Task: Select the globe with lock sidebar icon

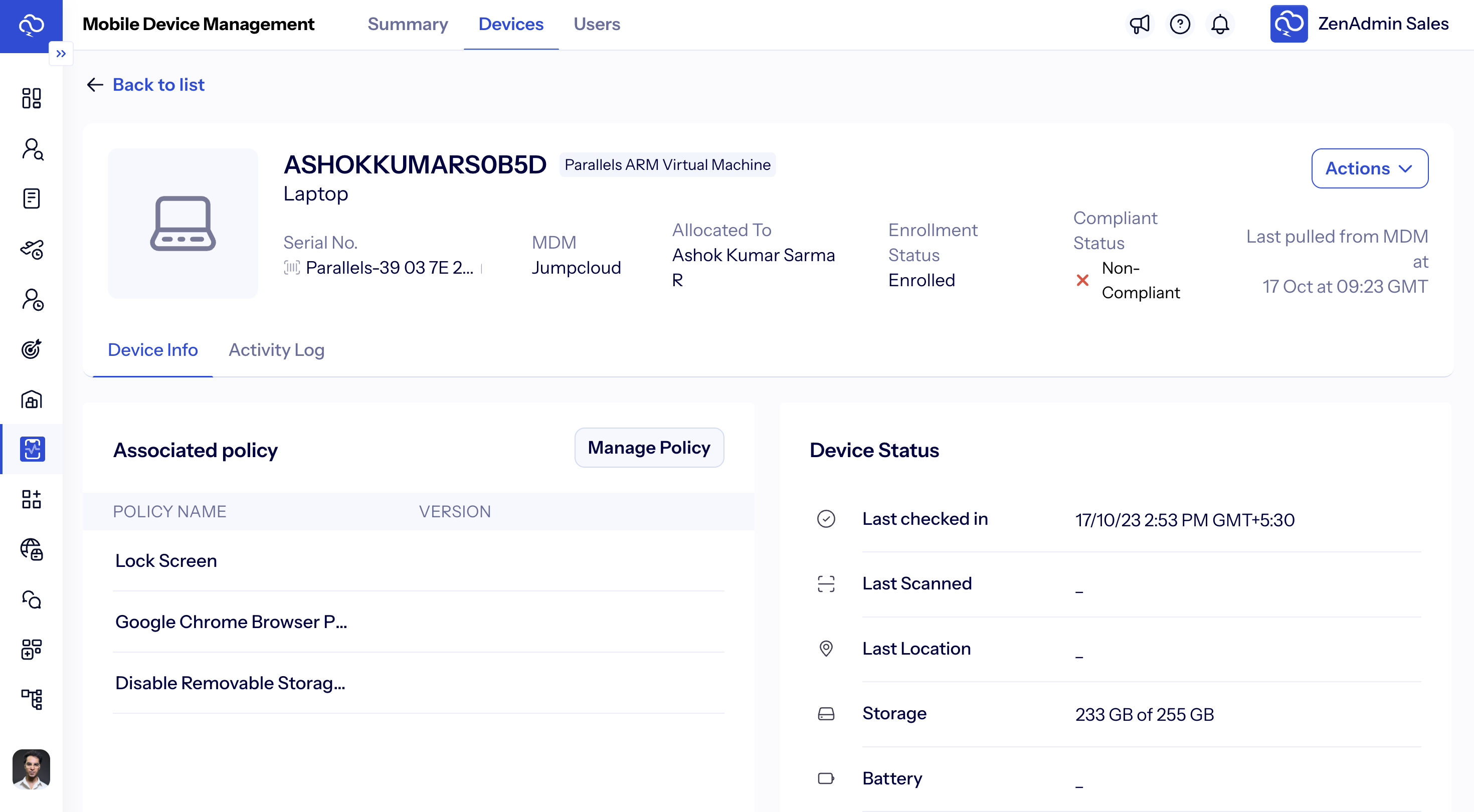Action: point(32,550)
